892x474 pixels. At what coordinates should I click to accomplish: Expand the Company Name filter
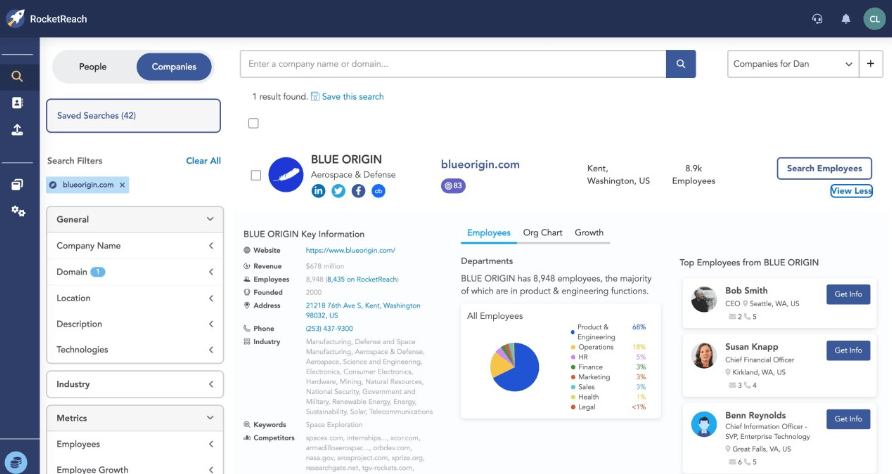[135, 246]
